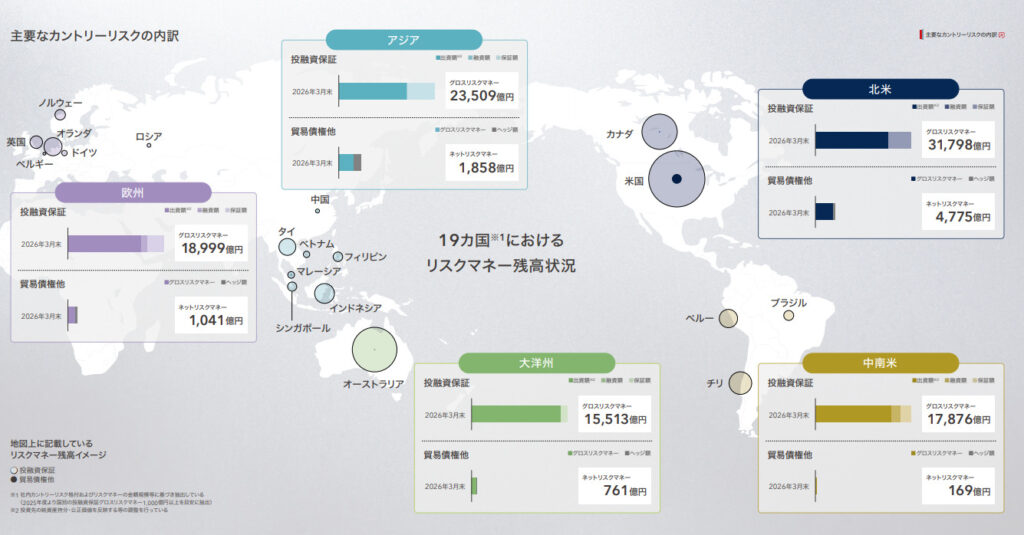Click the カナダ bubble on the map

click(x=659, y=132)
